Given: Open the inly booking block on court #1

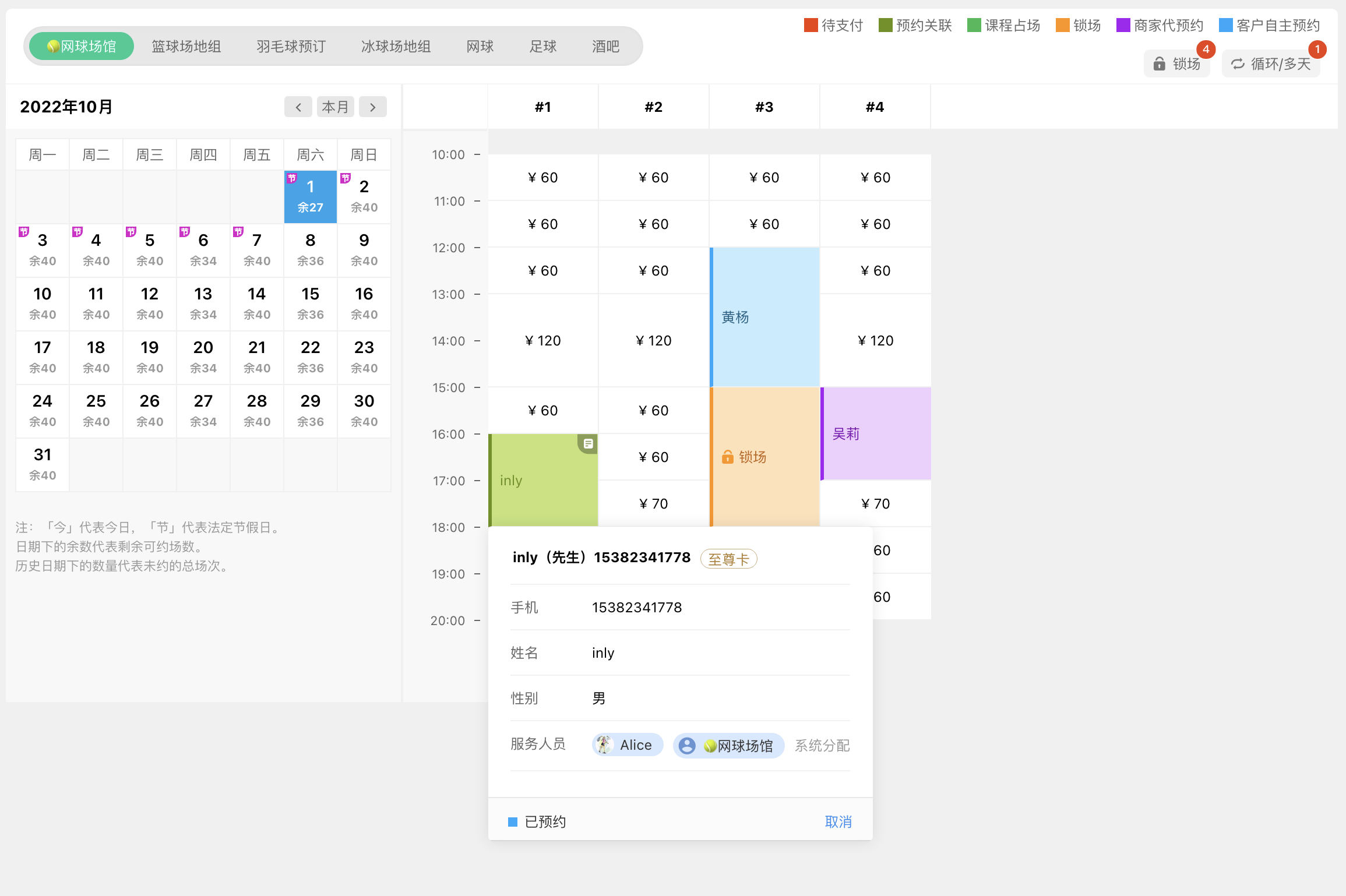Looking at the screenshot, I should [543, 481].
